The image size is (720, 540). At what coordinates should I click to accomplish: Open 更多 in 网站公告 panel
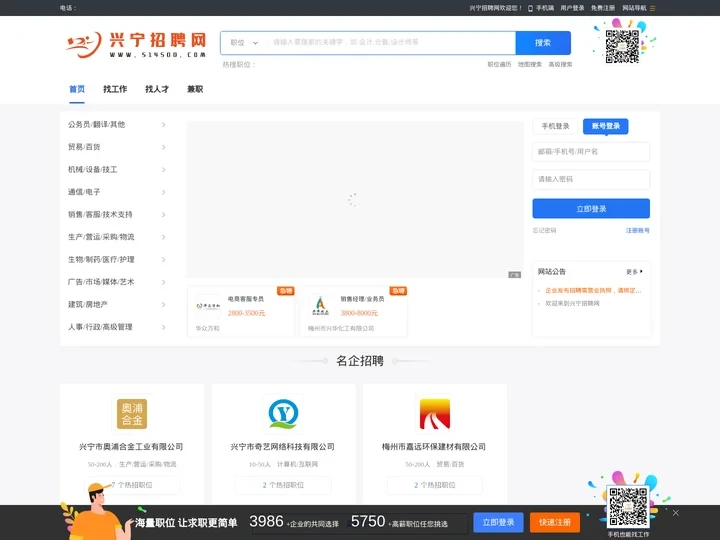pos(634,272)
